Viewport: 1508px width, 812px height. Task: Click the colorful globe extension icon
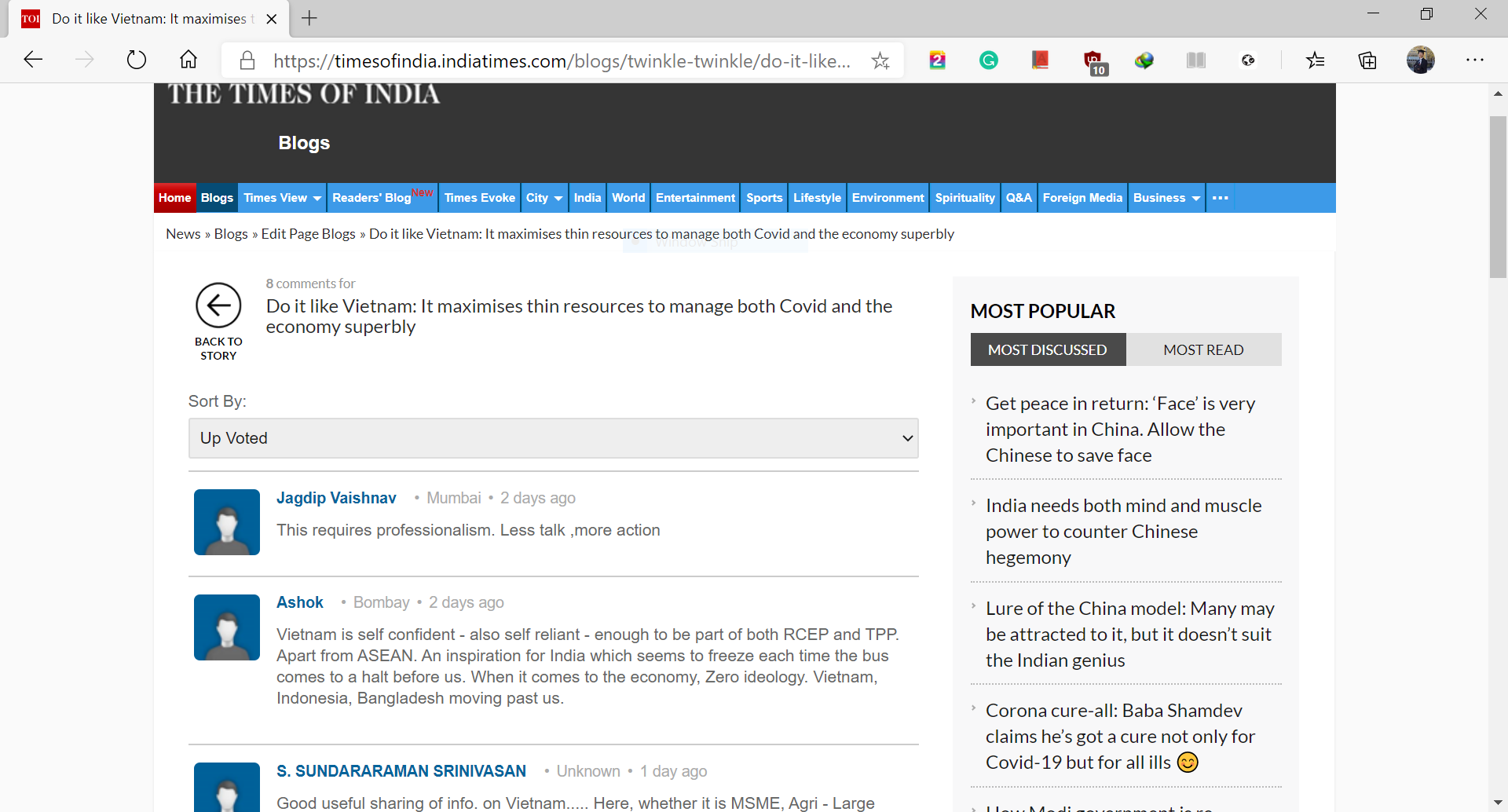coord(1144,60)
